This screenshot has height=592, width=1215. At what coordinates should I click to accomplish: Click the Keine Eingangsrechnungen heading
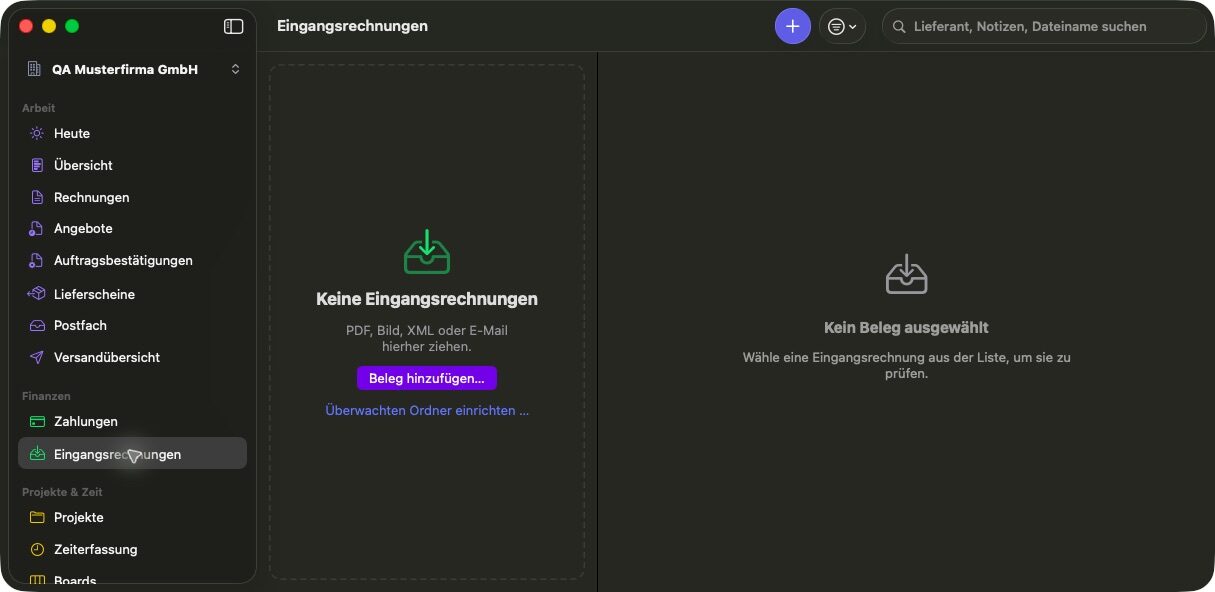[x=427, y=299]
